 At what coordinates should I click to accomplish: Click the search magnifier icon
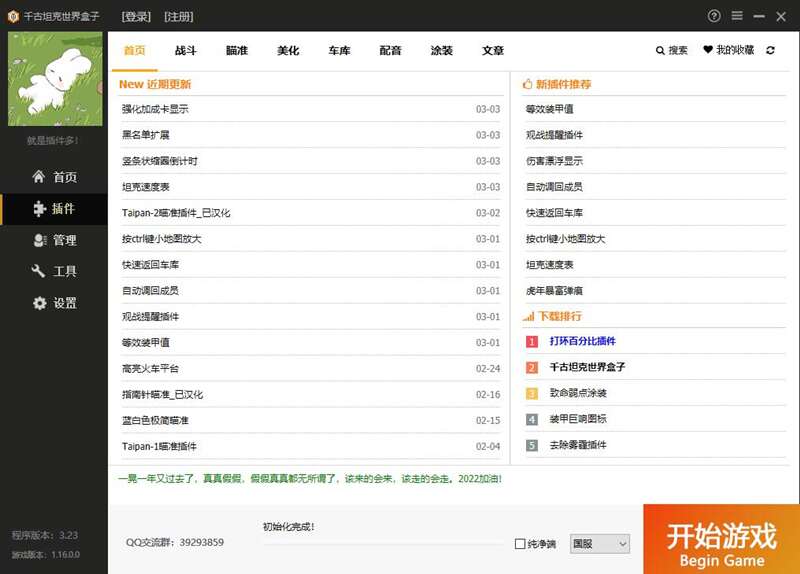tap(660, 51)
